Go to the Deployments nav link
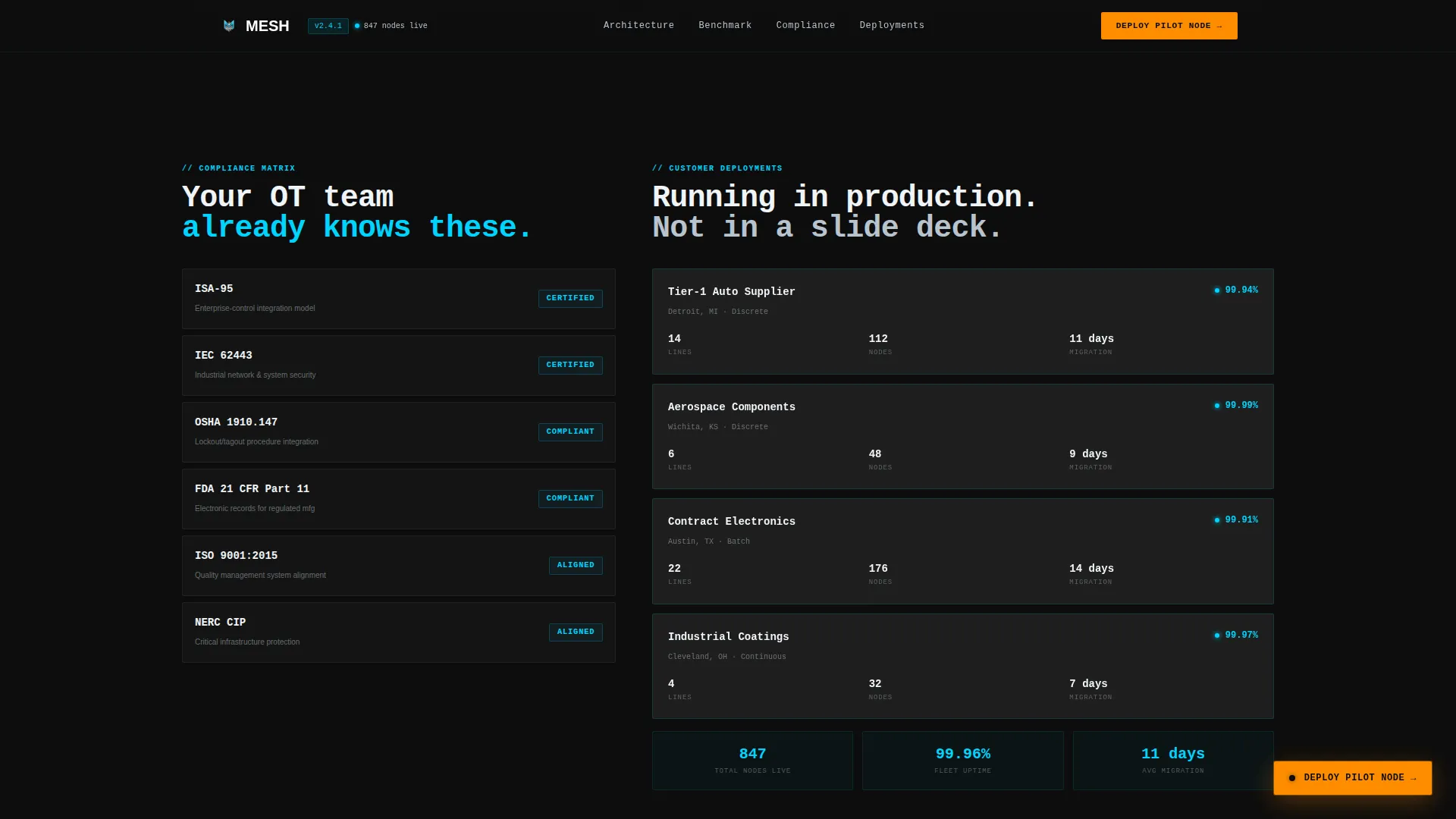 coord(892,26)
